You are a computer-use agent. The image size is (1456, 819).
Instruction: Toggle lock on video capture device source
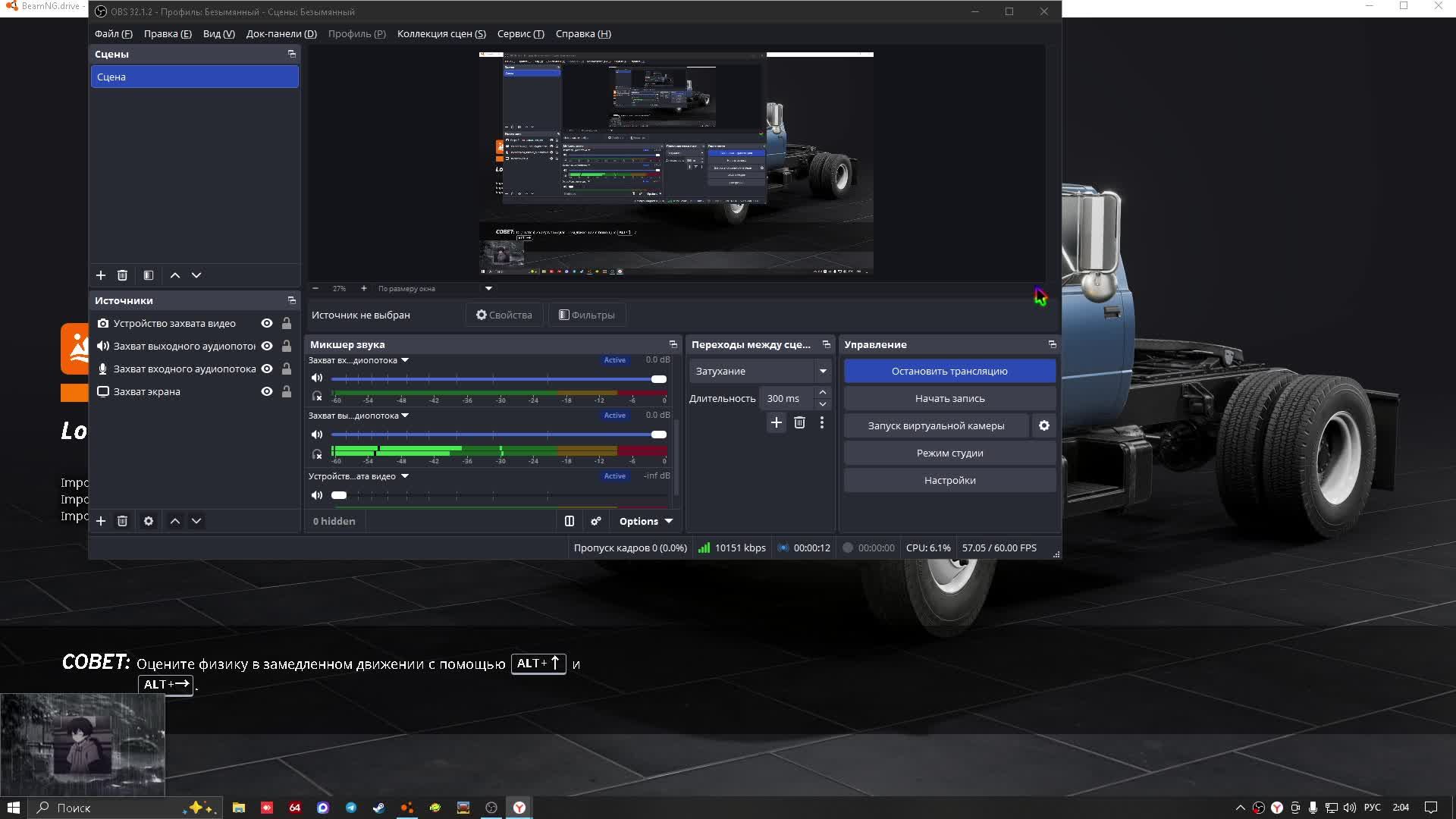click(x=287, y=323)
